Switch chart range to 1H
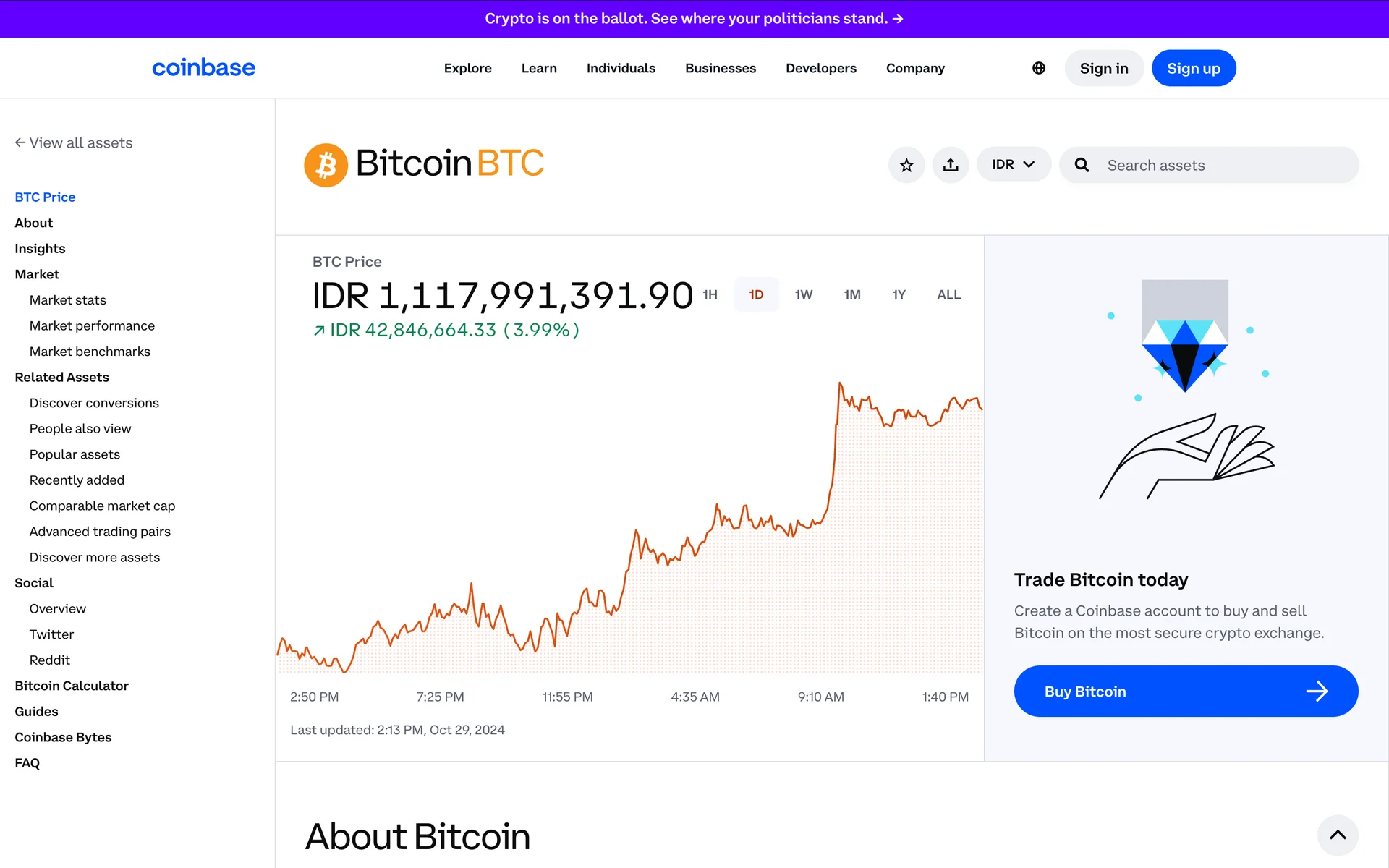Screen dimensions: 1389x868 click(x=710, y=294)
